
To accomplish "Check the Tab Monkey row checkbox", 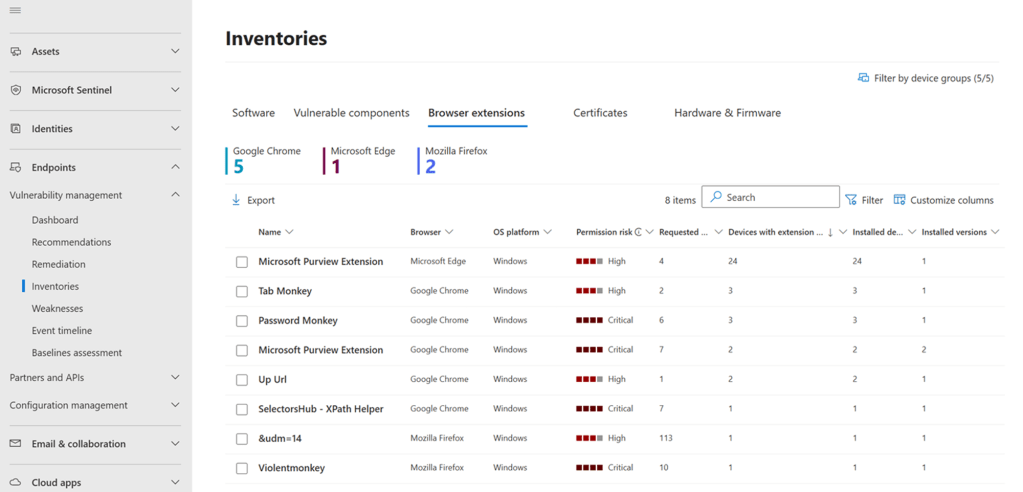I will (x=242, y=291).
